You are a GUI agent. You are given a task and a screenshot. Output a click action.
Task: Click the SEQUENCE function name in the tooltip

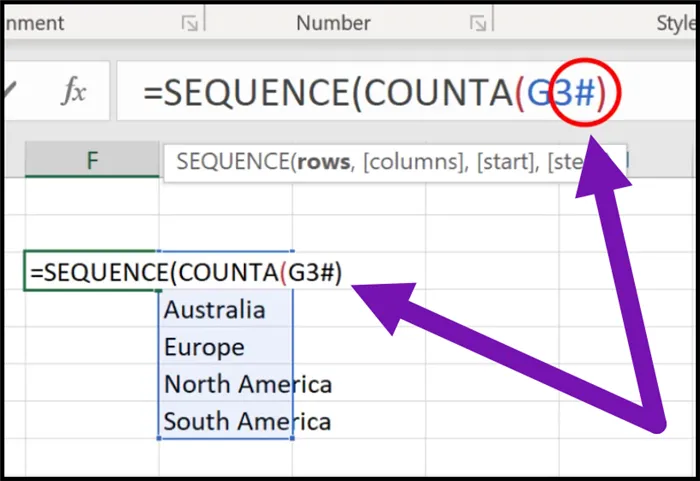tap(231, 161)
